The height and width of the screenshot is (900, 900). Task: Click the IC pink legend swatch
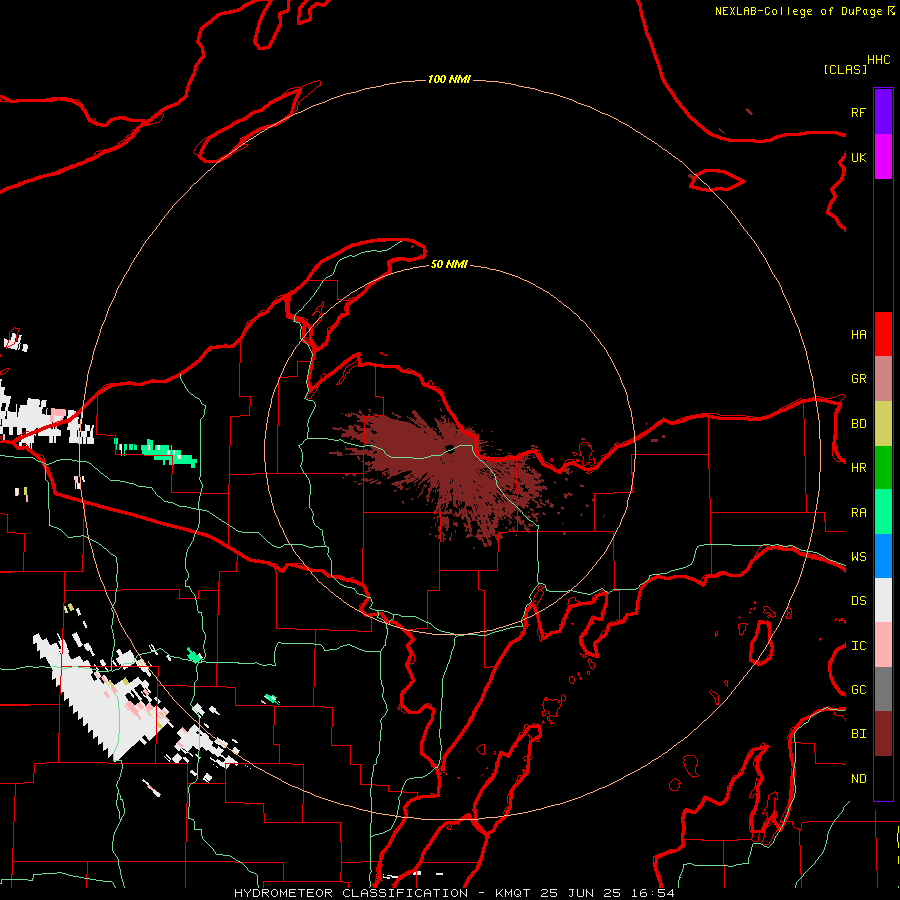(x=883, y=645)
